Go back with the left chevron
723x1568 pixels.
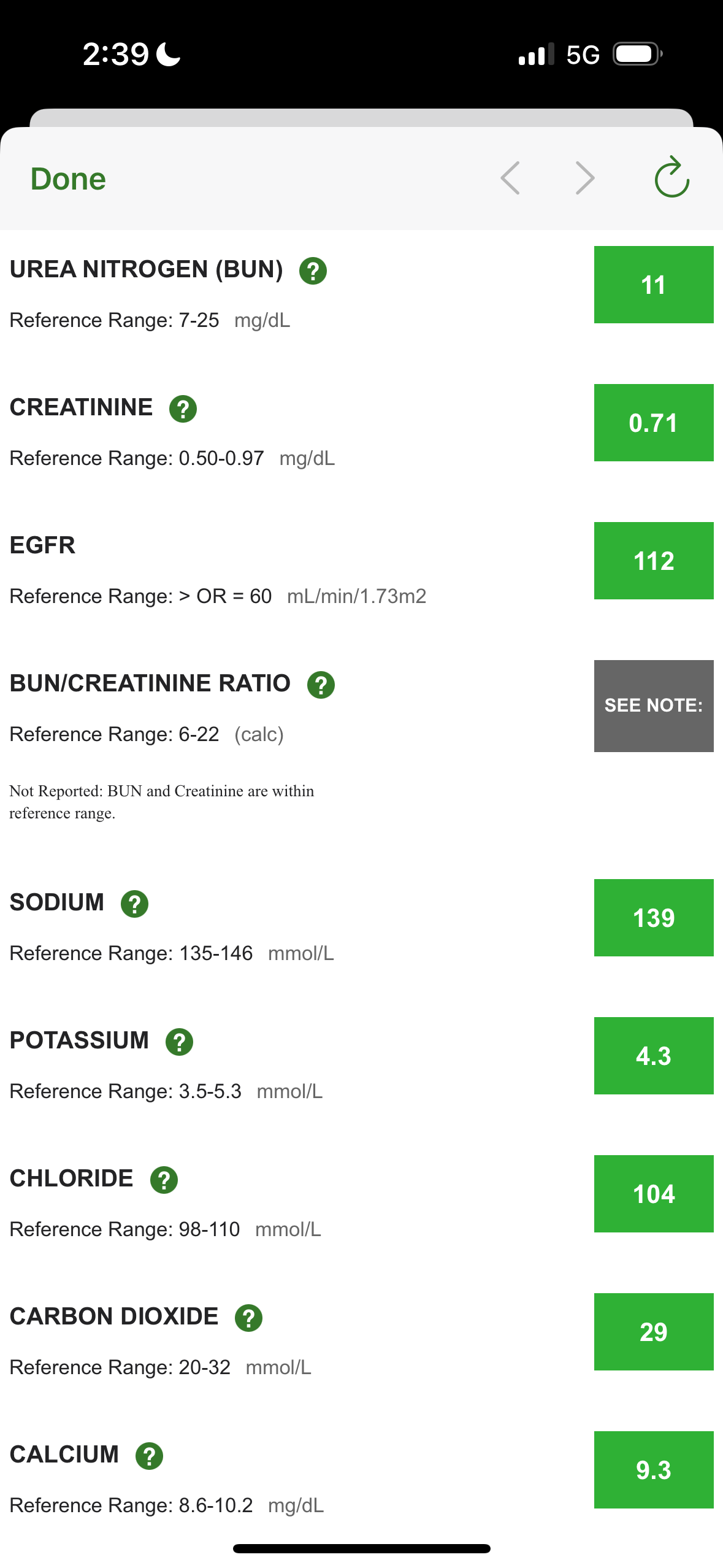click(510, 179)
